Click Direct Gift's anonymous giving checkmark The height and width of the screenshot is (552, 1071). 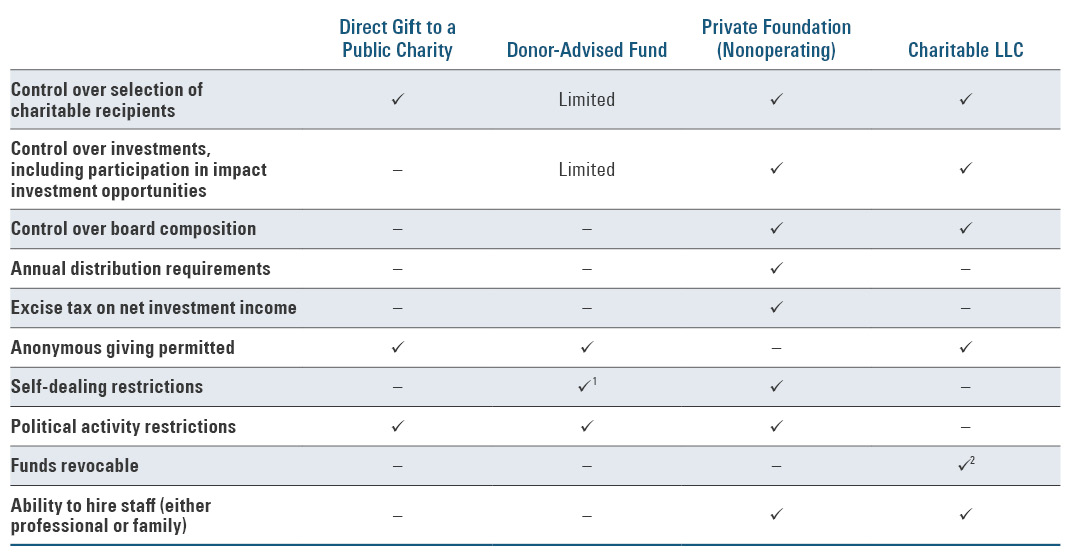click(x=397, y=348)
